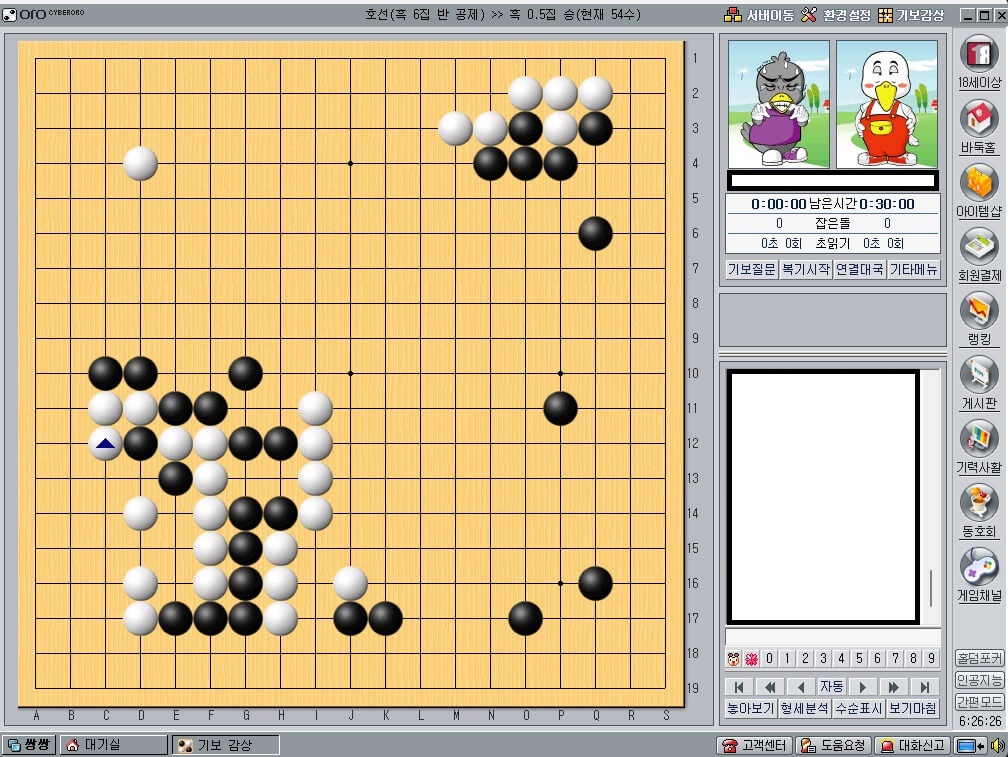
Task: Click the chat input field
Action: (x=832, y=637)
